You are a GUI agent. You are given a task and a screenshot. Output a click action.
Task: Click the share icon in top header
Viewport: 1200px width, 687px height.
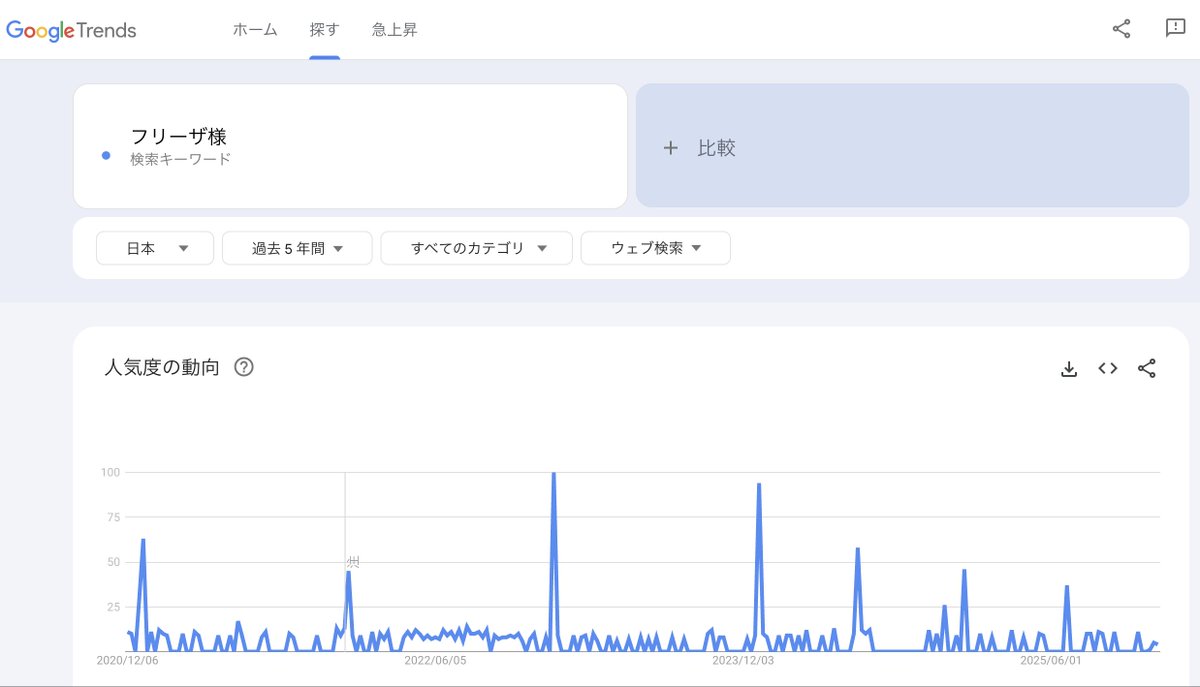(1121, 29)
